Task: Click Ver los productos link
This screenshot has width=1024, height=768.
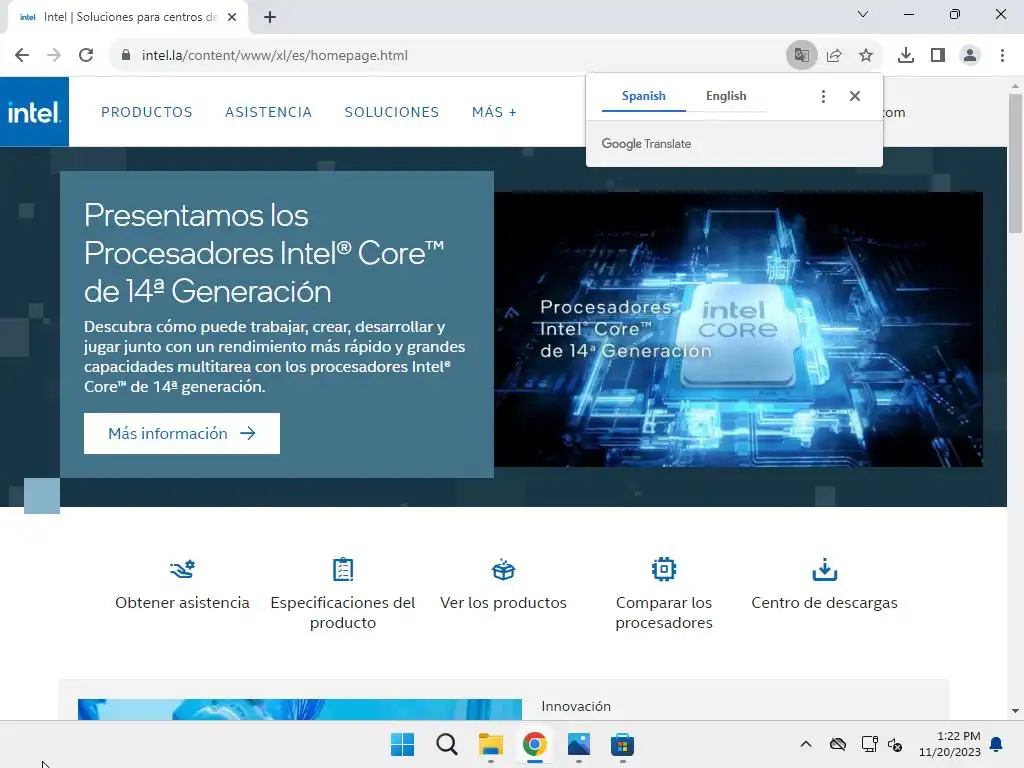Action: click(x=504, y=602)
